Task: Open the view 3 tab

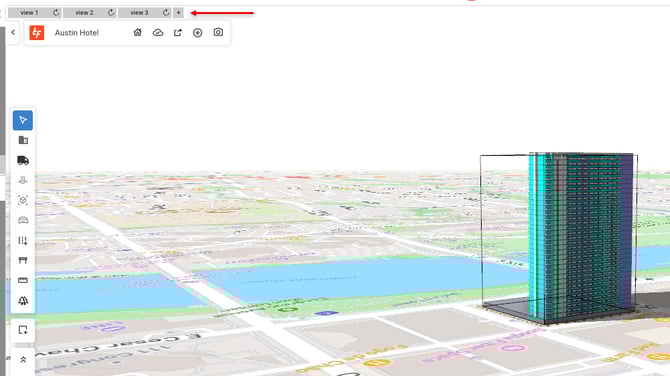Action: click(139, 13)
